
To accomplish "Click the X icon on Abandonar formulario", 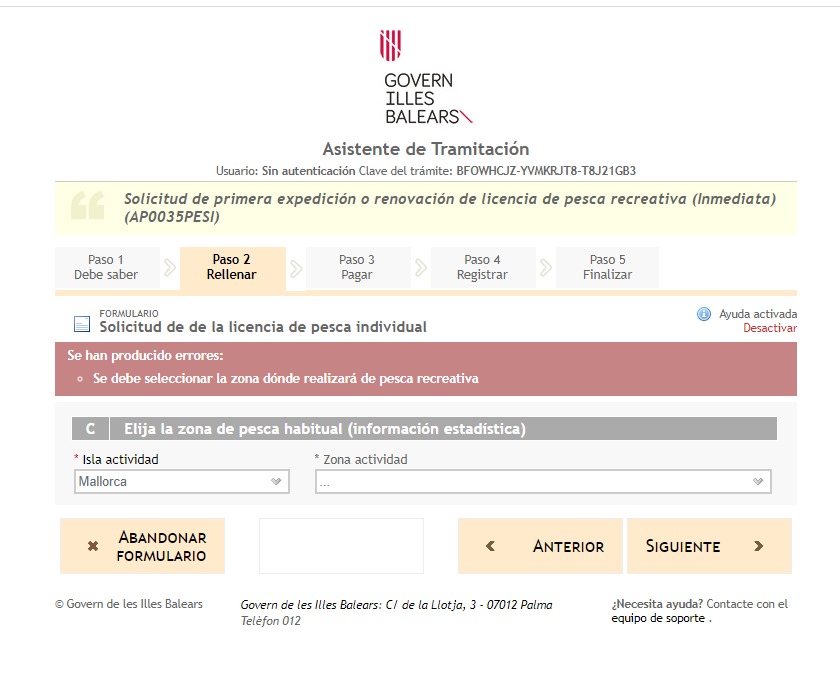I will coord(93,546).
